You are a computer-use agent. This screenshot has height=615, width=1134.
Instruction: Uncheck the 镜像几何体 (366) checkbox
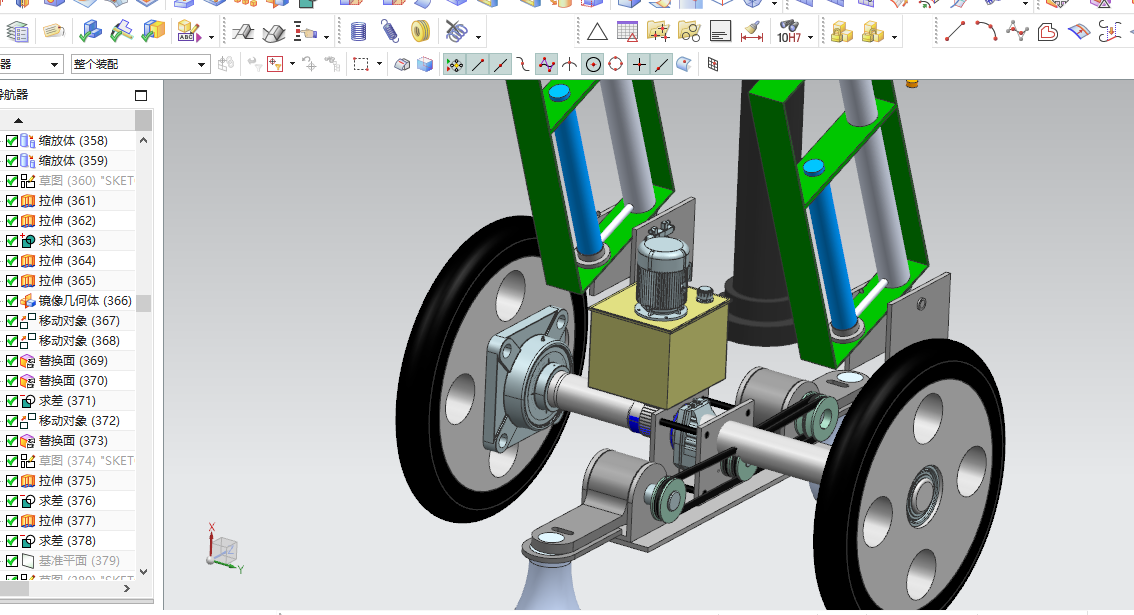(12, 300)
